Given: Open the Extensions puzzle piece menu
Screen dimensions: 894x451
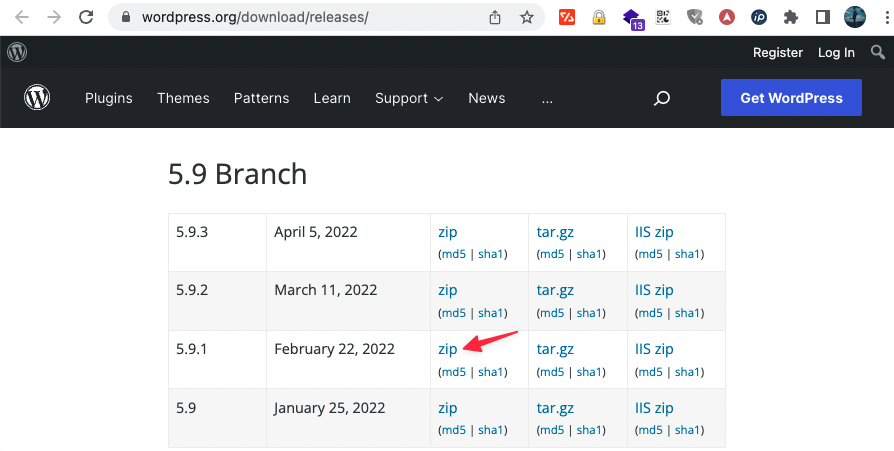Looking at the screenshot, I should pos(791,18).
